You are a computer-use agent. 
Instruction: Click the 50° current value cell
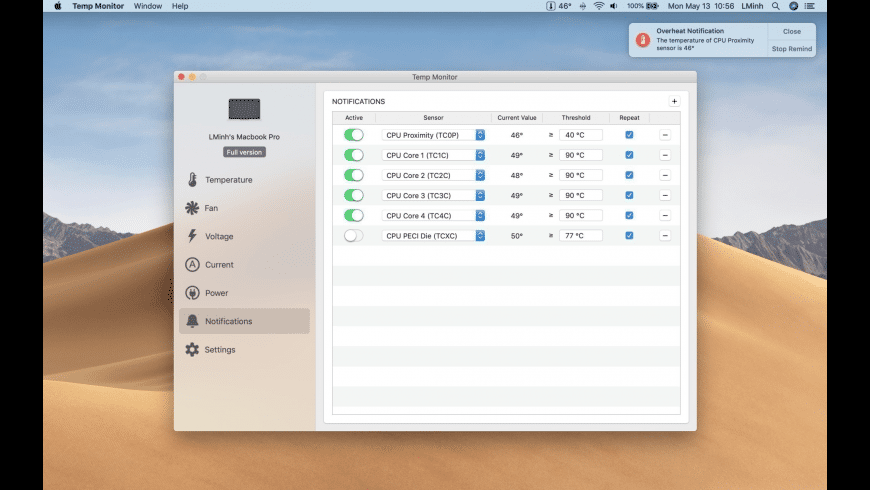517,236
